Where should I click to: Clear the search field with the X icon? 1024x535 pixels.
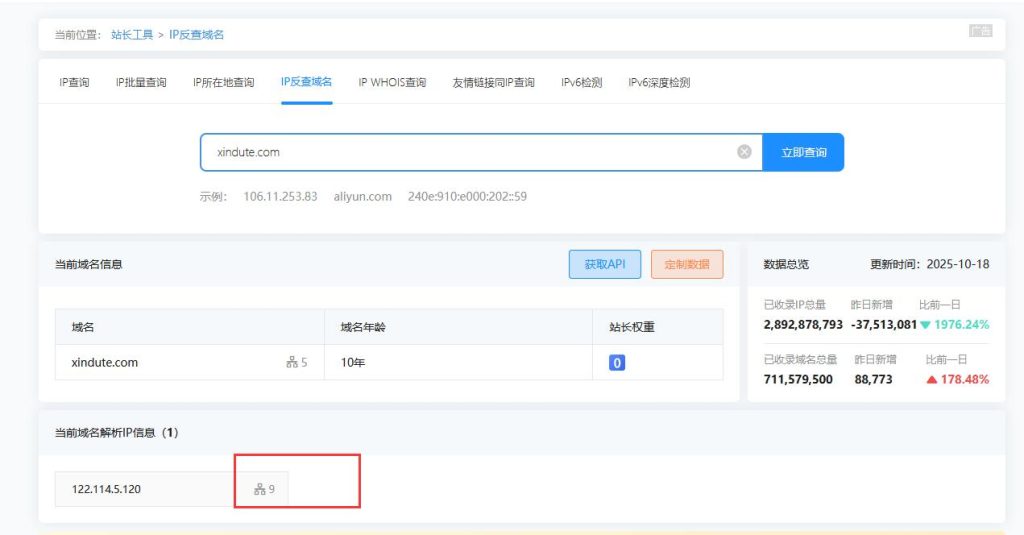click(x=744, y=152)
